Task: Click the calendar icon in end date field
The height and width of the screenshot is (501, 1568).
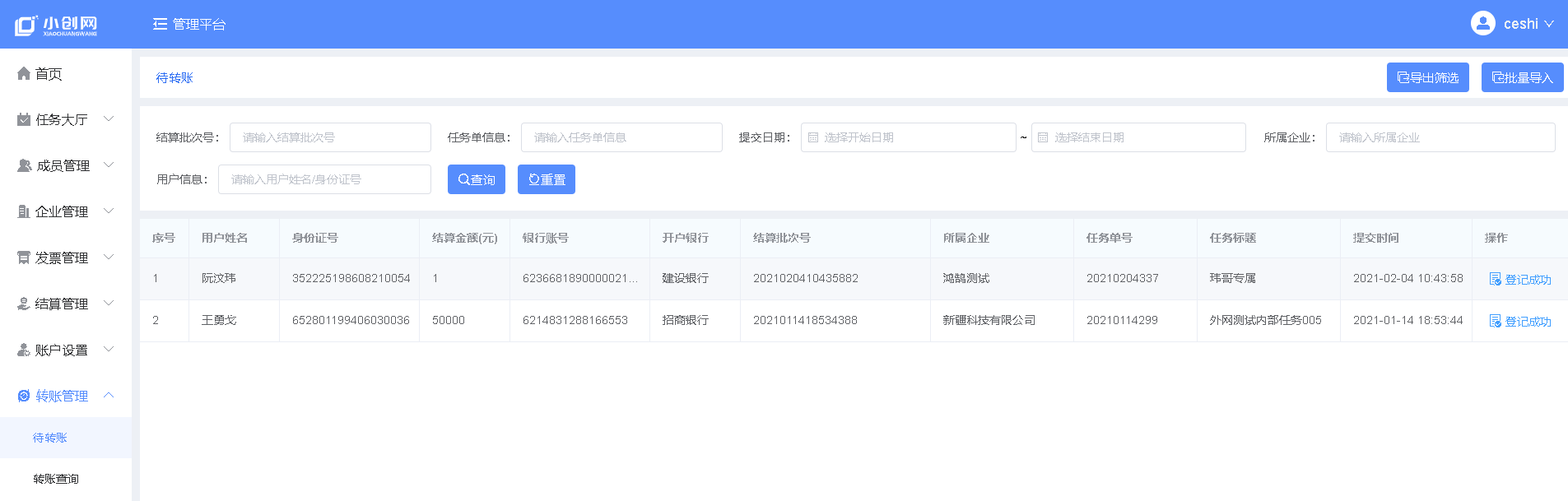Action: [x=1043, y=137]
